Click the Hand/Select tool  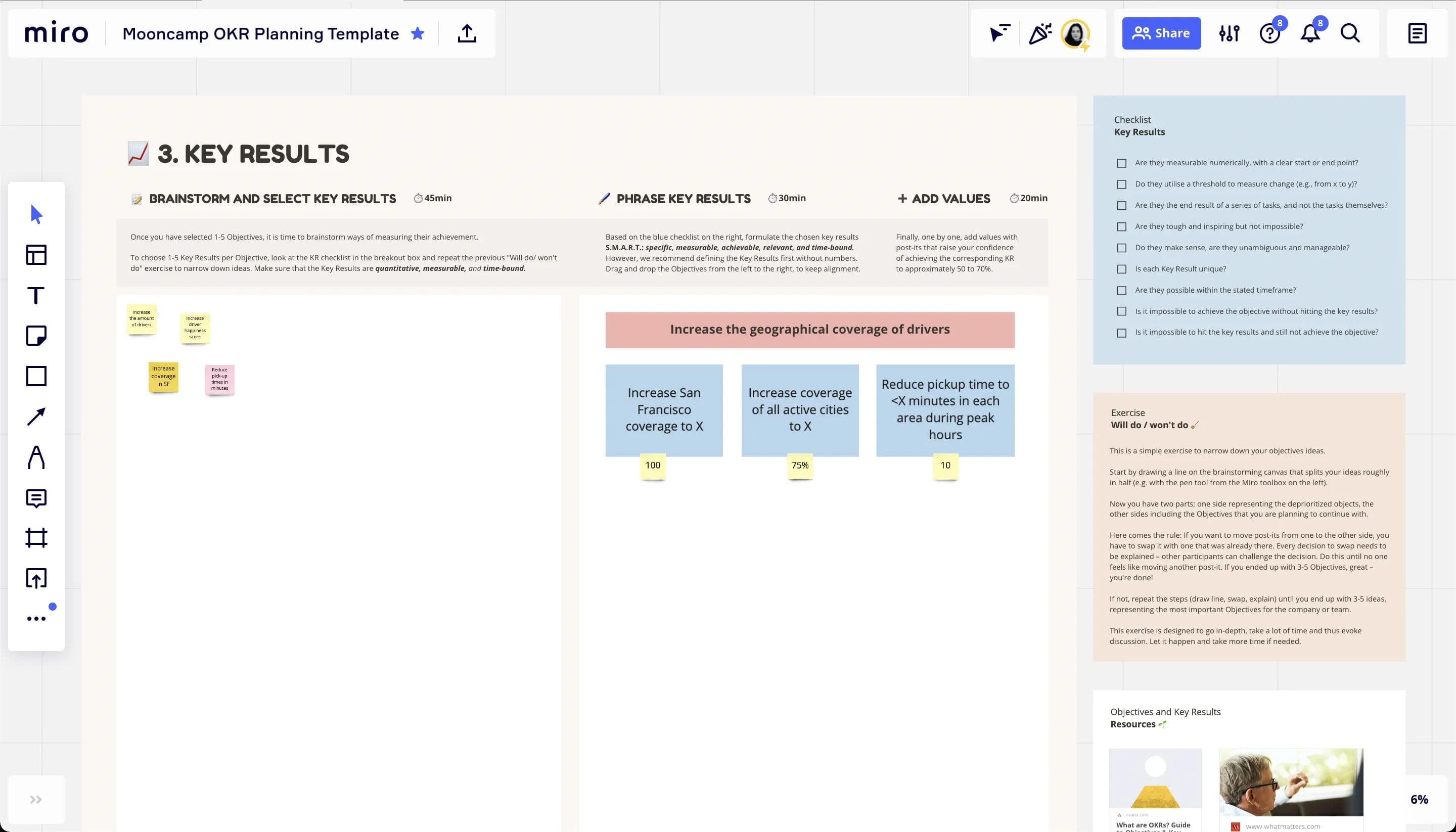coord(36,214)
